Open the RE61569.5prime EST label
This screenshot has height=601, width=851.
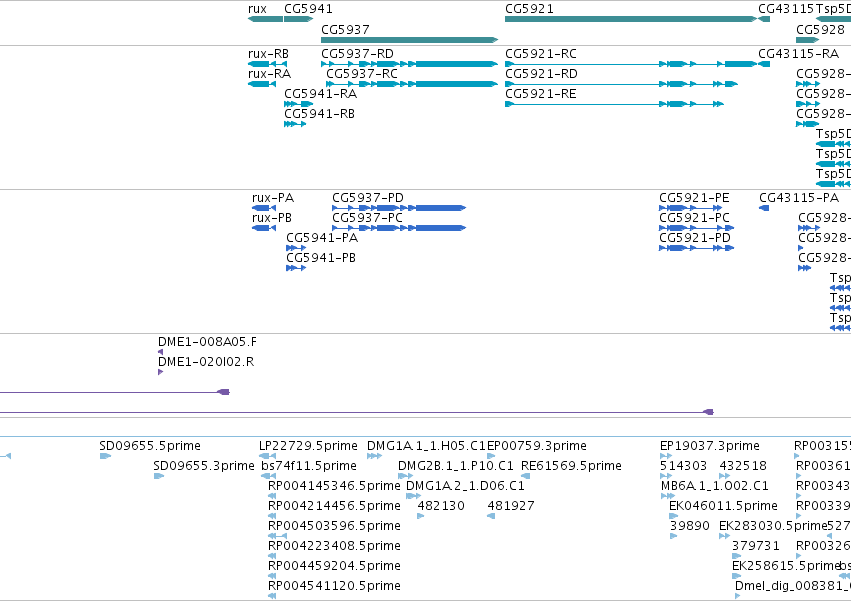click(x=571, y=466)
